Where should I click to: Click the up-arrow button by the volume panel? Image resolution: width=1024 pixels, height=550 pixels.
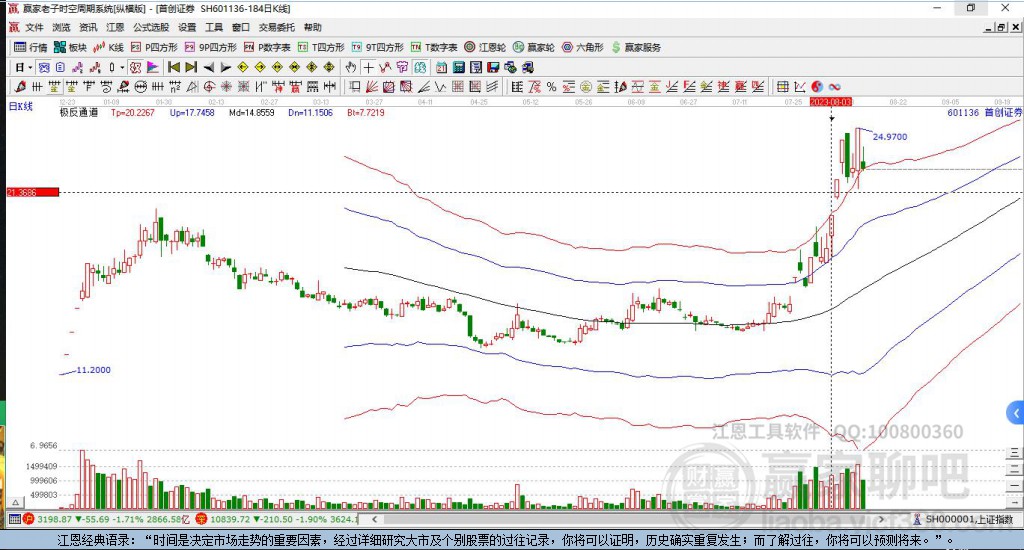(x=15, y=502)
